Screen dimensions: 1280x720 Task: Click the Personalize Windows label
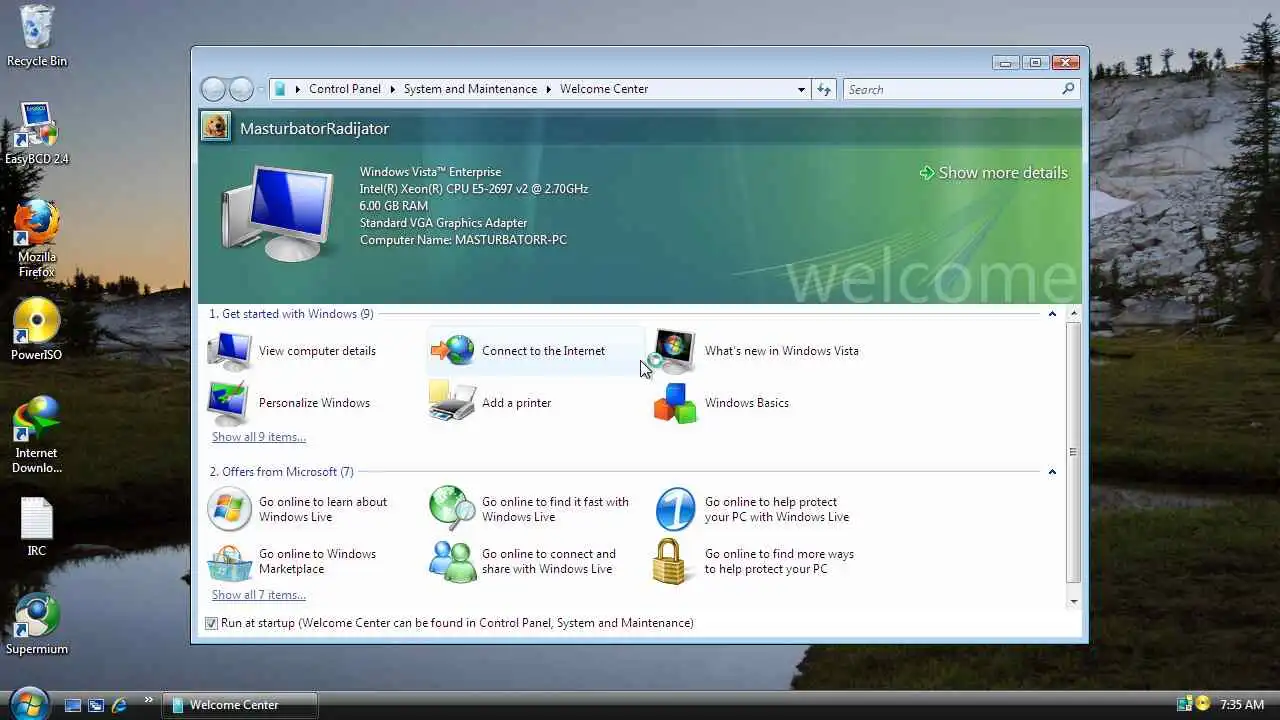pyautogui.click(x=314, y=403)
